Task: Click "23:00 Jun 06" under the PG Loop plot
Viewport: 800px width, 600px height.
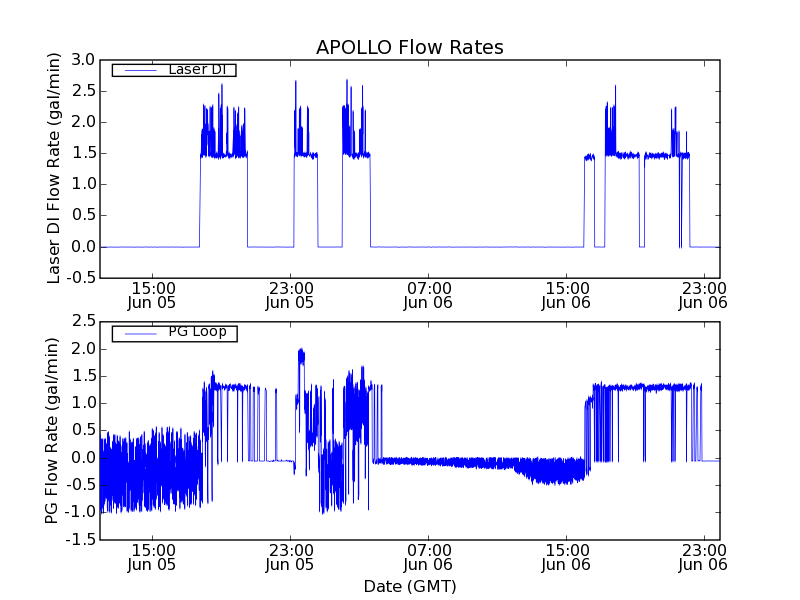Action: click(703, 558)
